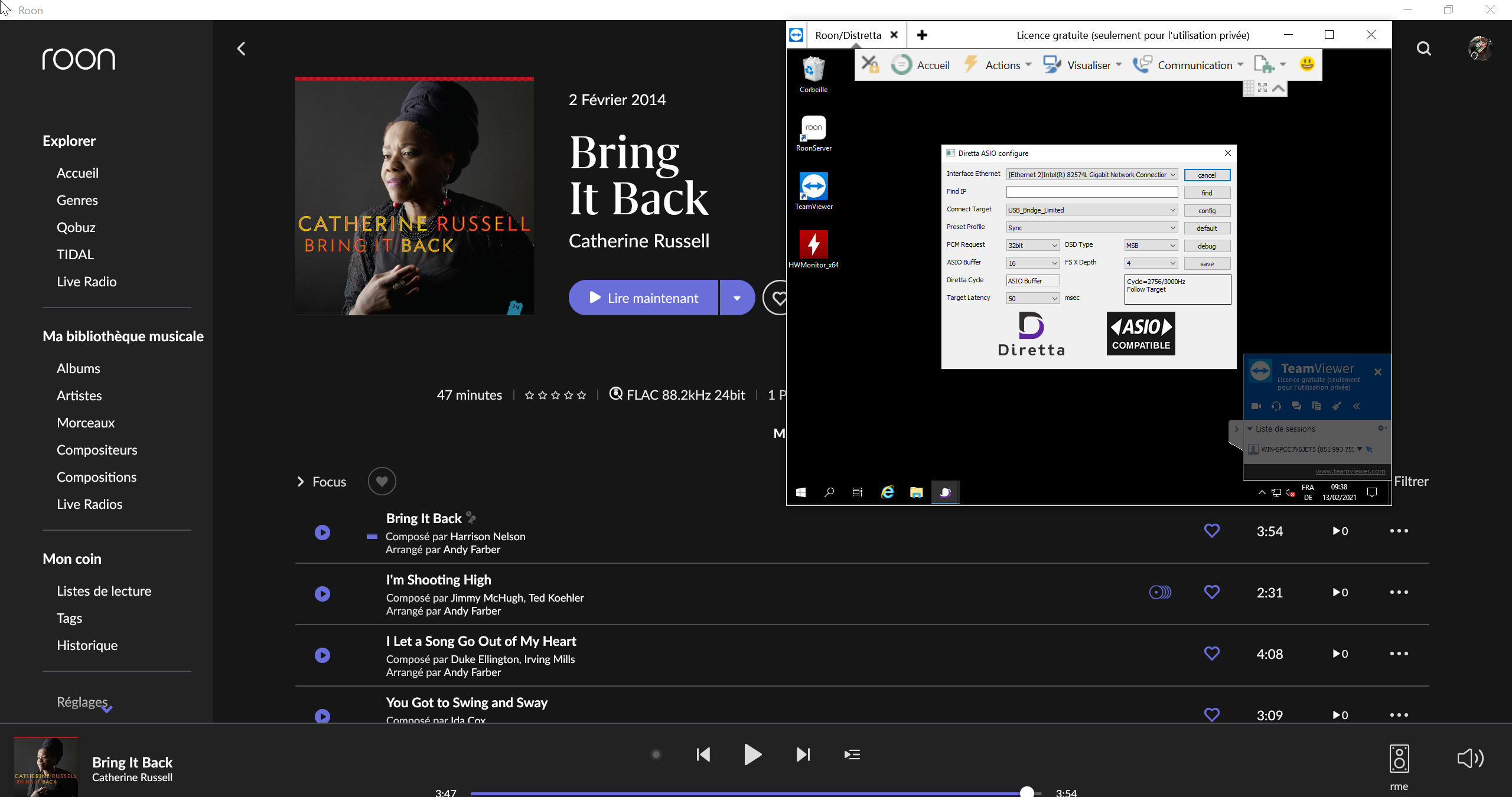The image size is (1512, 797).
Task: Open the play queue icon
Action: click(x=852, y=754)
